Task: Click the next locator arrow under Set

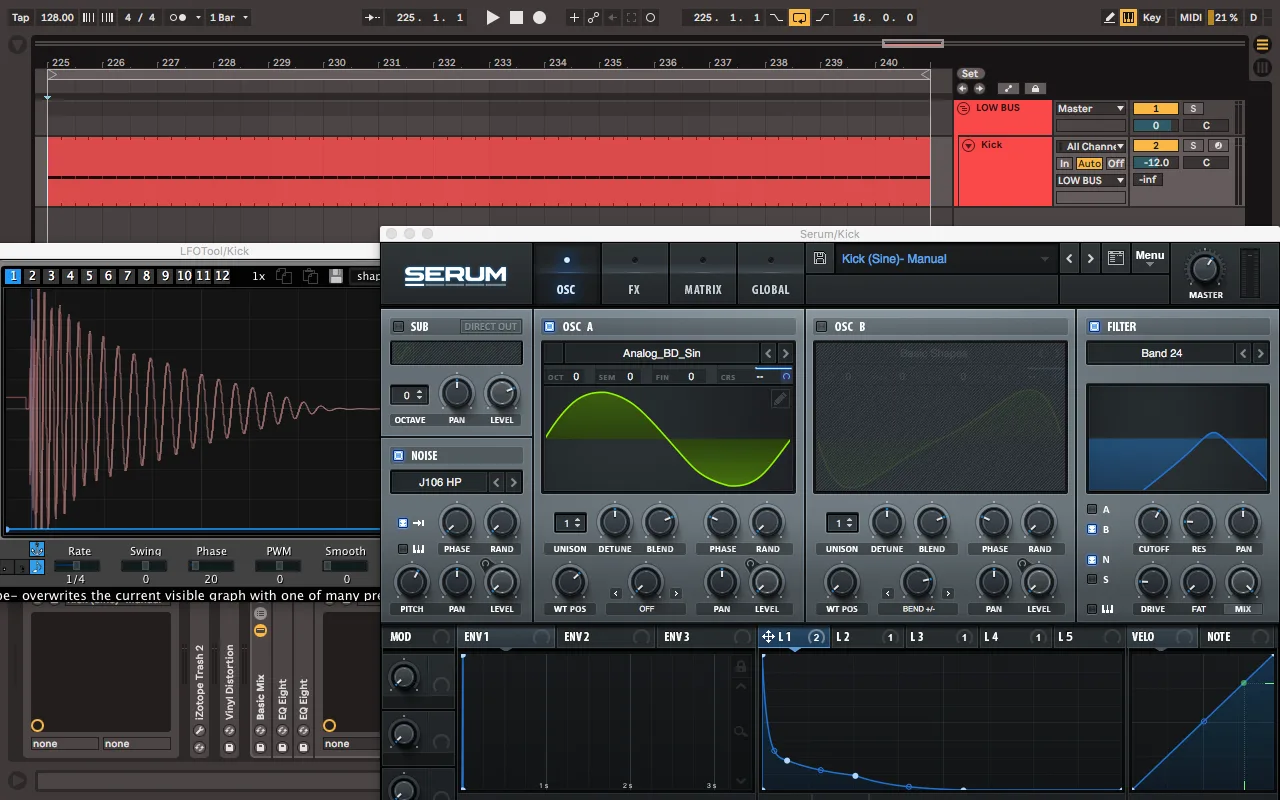Action: pyautogui.click(x=979, y=89)
